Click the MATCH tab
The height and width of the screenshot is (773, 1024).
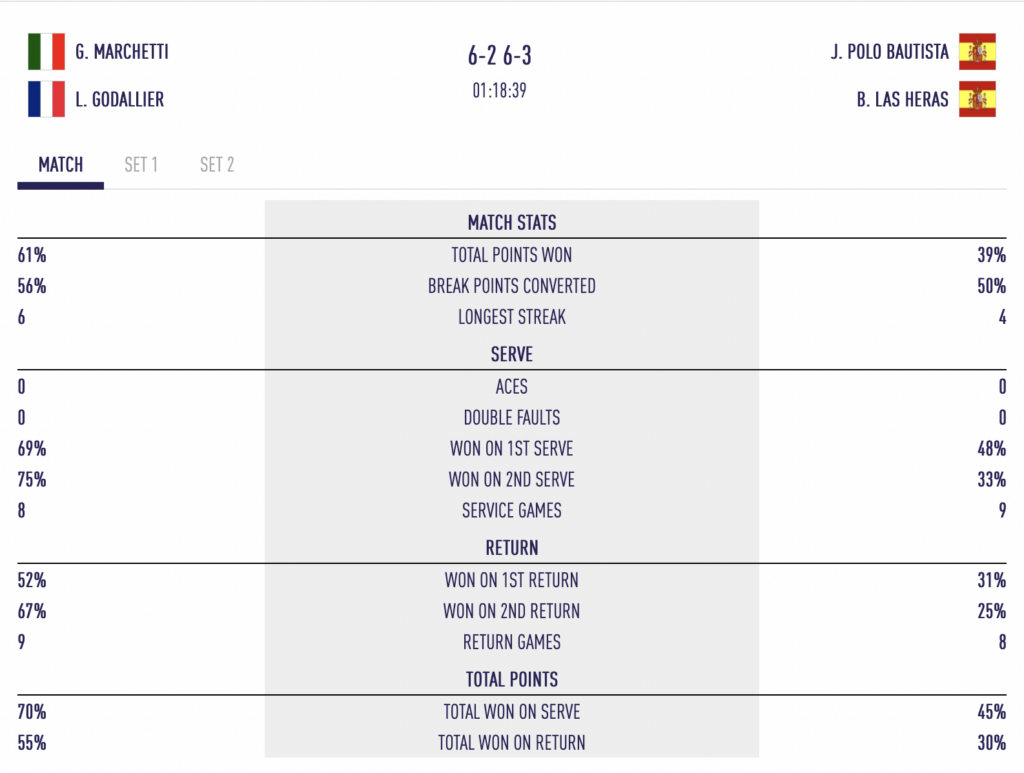pos(59,165)
